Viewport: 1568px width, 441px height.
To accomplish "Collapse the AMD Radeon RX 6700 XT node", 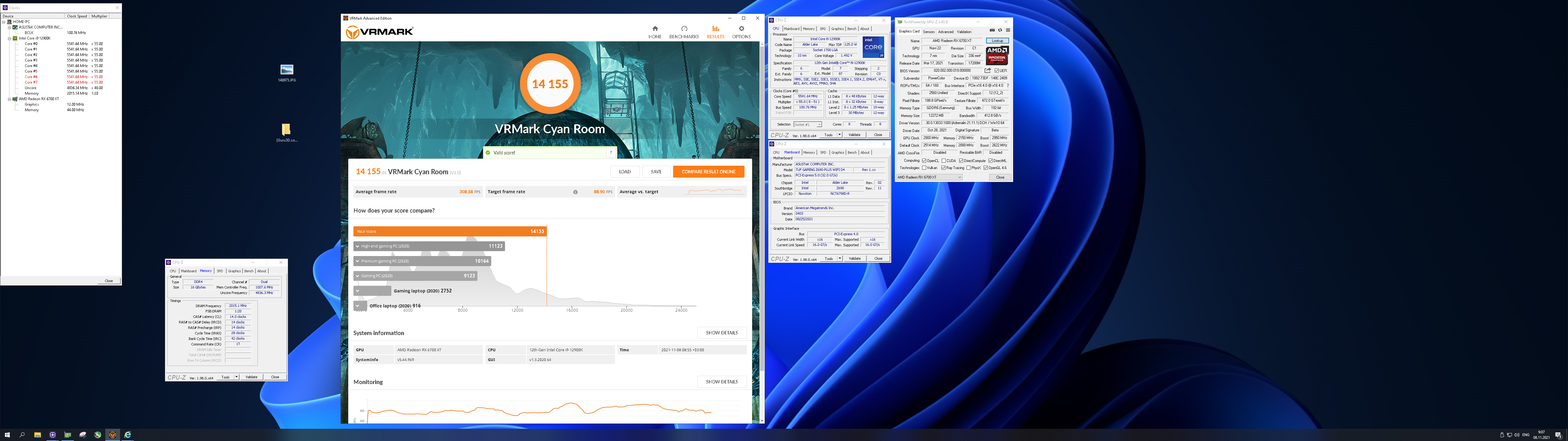I will pos(9,99).
